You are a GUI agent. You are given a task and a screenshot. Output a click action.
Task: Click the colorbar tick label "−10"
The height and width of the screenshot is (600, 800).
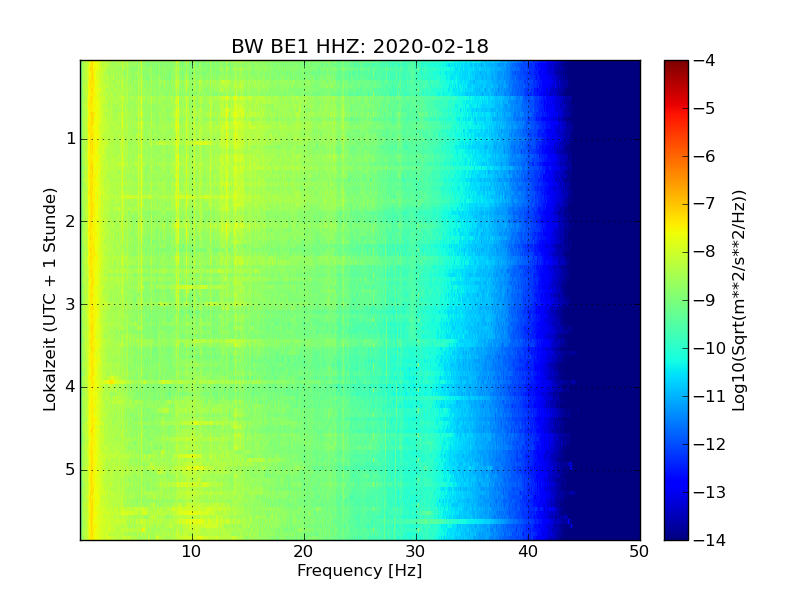click(710, 348)
